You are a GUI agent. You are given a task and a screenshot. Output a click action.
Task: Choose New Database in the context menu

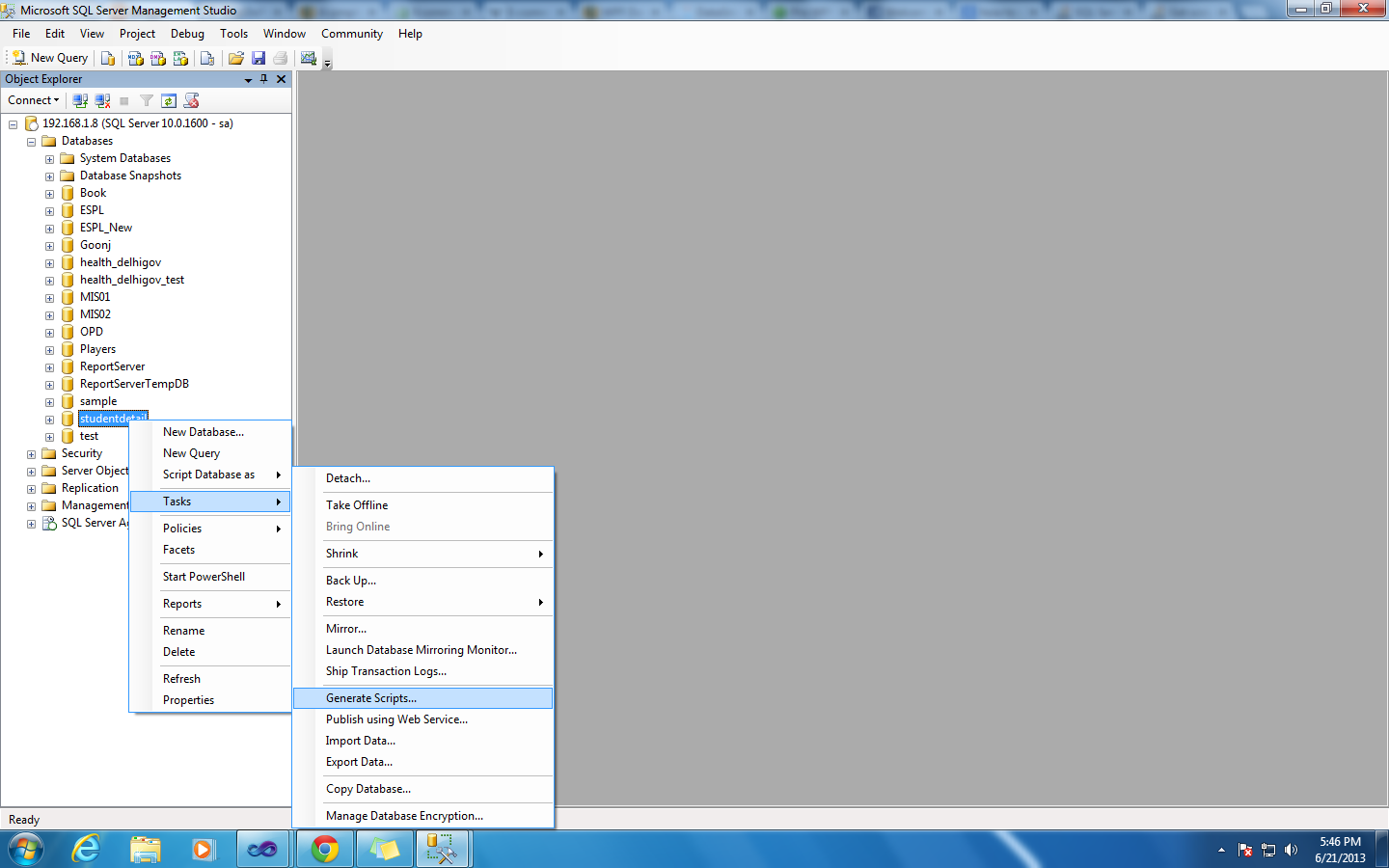(210, 432)
